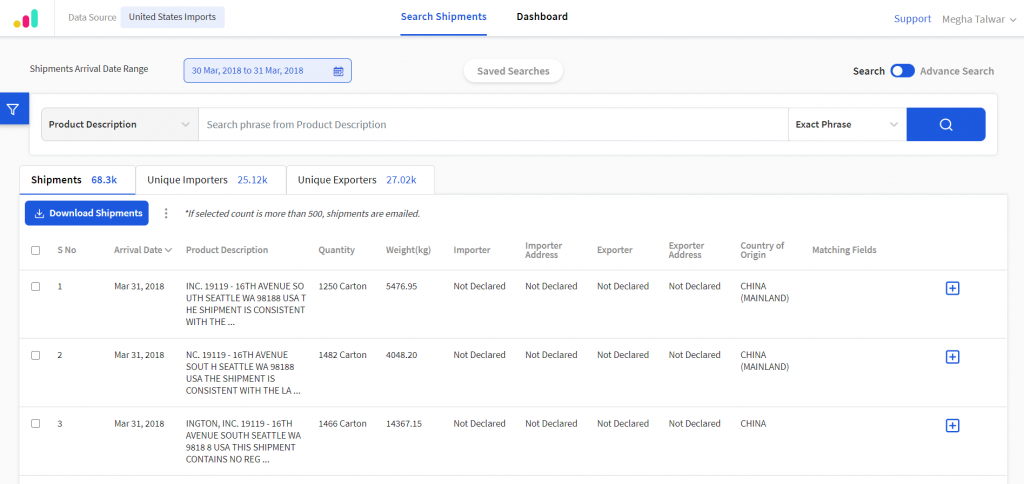Click the colorful bar-chart app logo

click(25, 18)
